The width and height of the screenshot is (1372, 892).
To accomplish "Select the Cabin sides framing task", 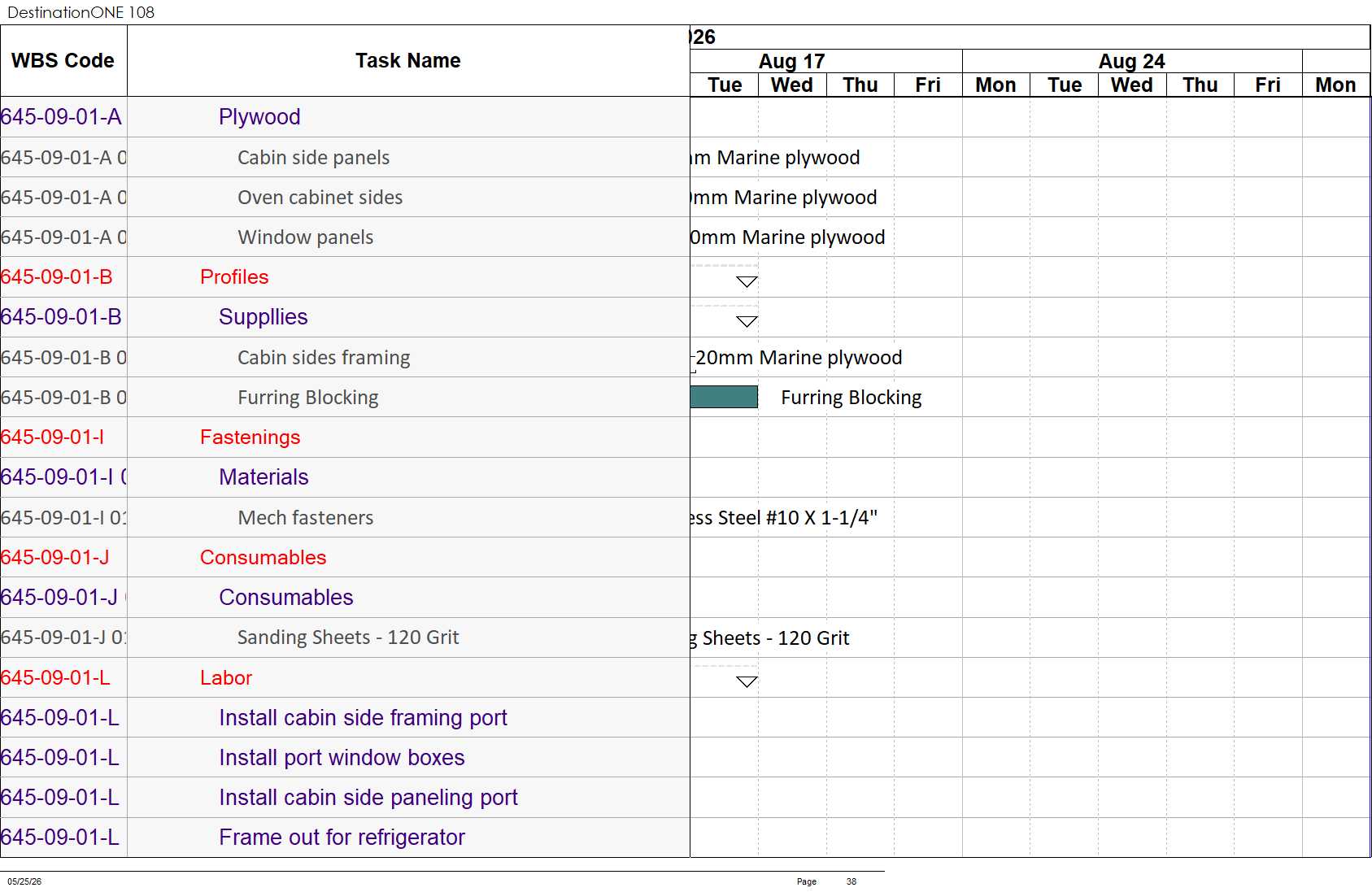I will click(324, 358).
